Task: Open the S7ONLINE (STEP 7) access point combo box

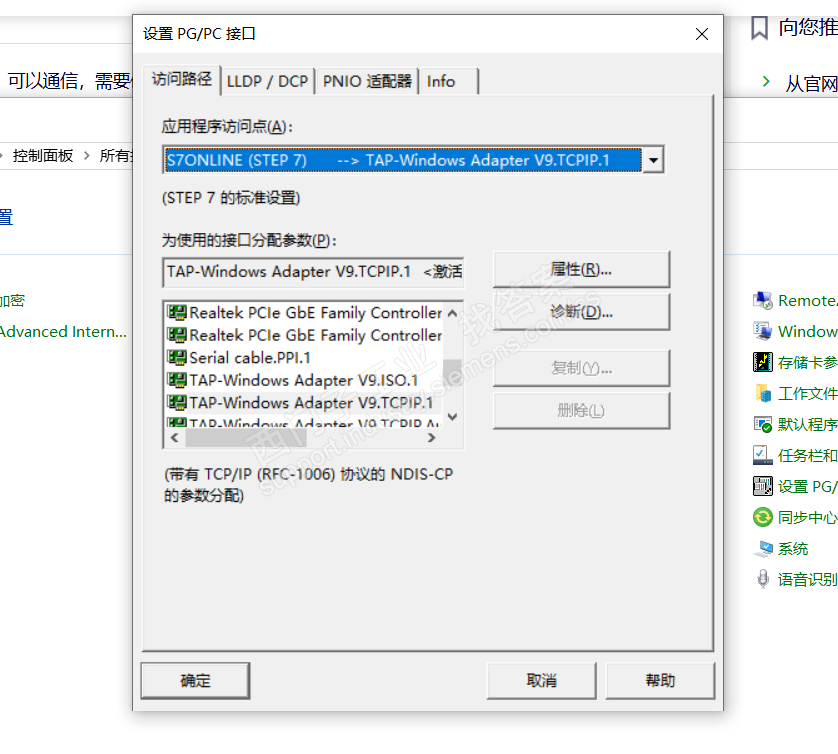Action: [x=413, y=160]
